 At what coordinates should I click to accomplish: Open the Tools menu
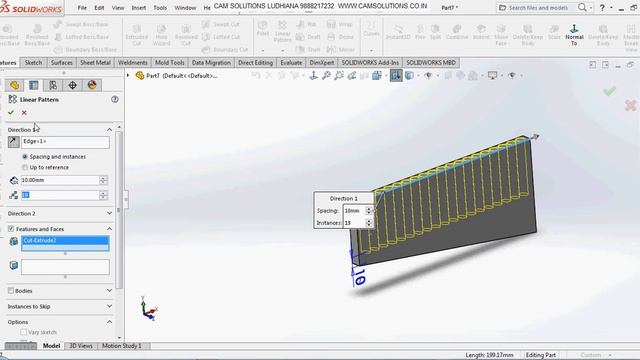(160, 8)
